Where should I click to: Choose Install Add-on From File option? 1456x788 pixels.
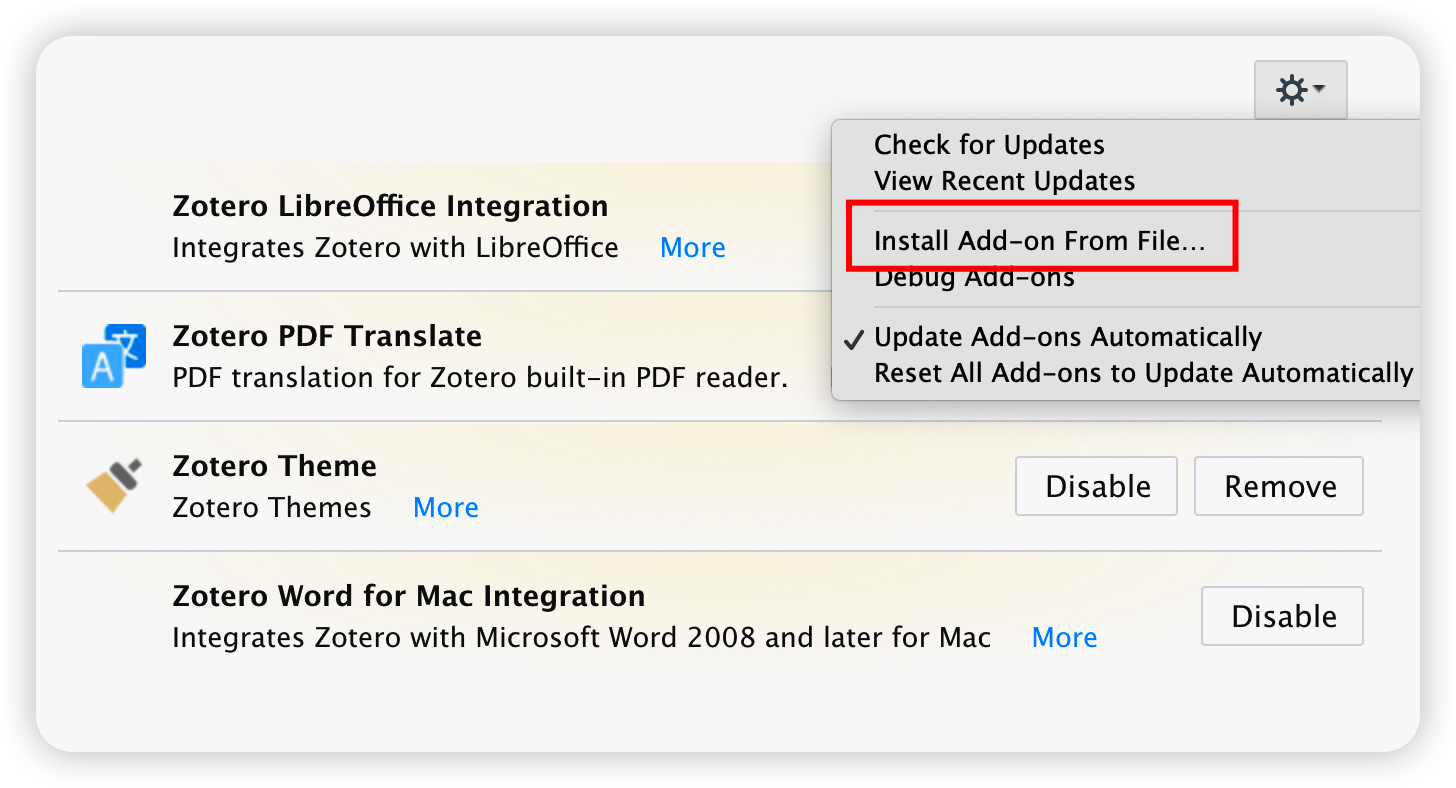coord(1040,241)
